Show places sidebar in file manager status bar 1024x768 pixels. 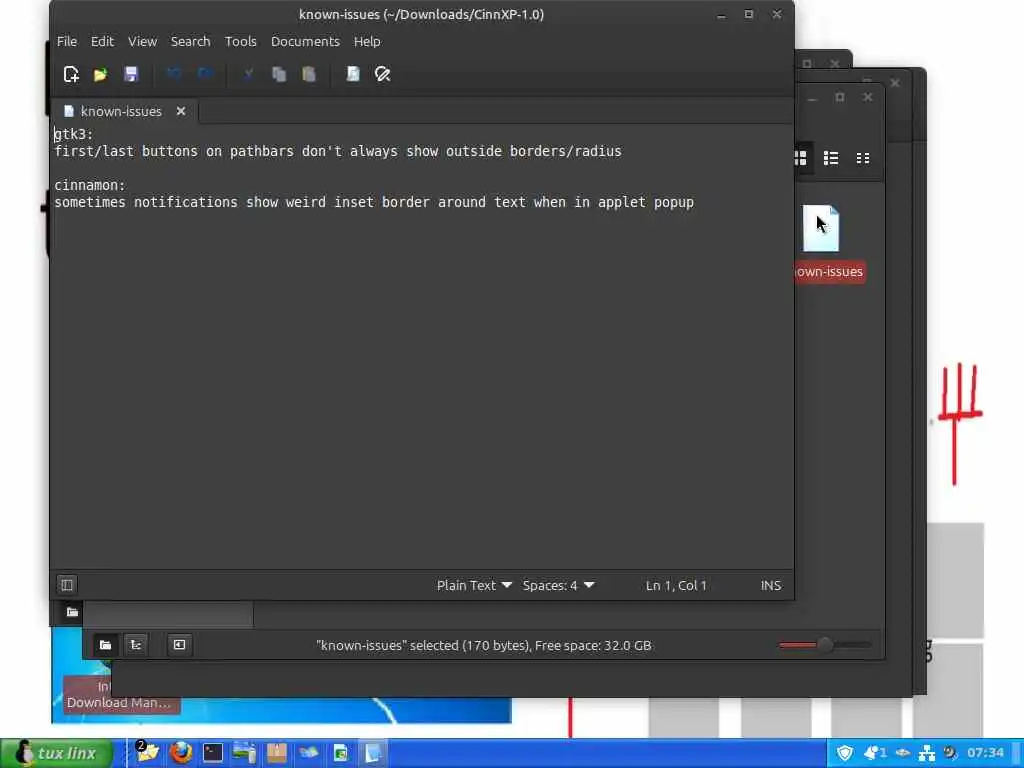point(105,645)
